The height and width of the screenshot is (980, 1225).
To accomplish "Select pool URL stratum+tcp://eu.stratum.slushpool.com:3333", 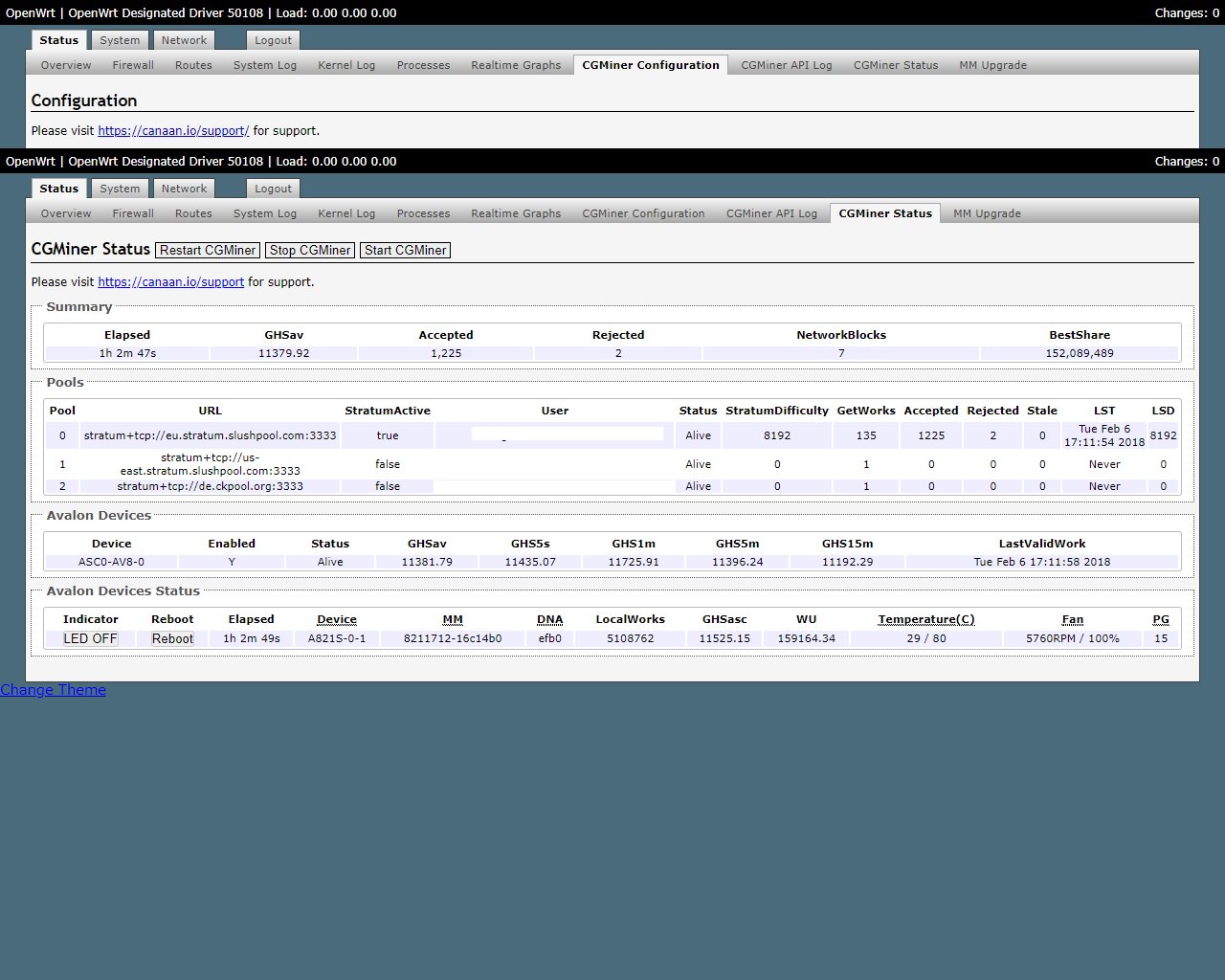I will point(210,435).
